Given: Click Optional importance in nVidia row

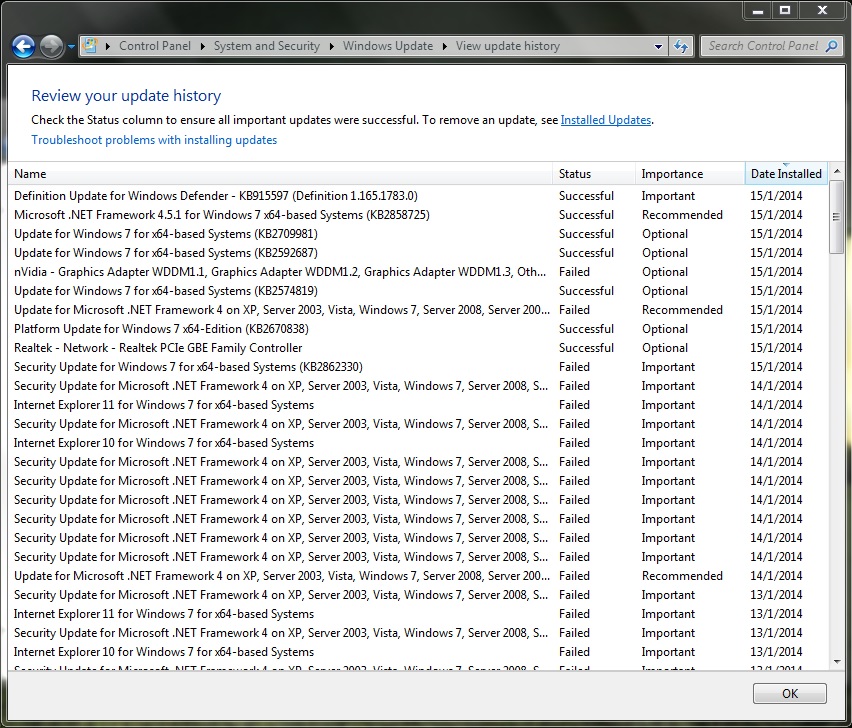Looking at the screenshot, I should [665, 272].
